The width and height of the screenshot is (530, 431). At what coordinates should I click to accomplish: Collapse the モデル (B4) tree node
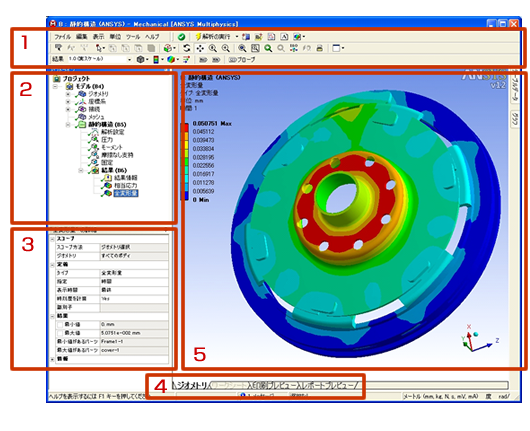tap(55, 87)
